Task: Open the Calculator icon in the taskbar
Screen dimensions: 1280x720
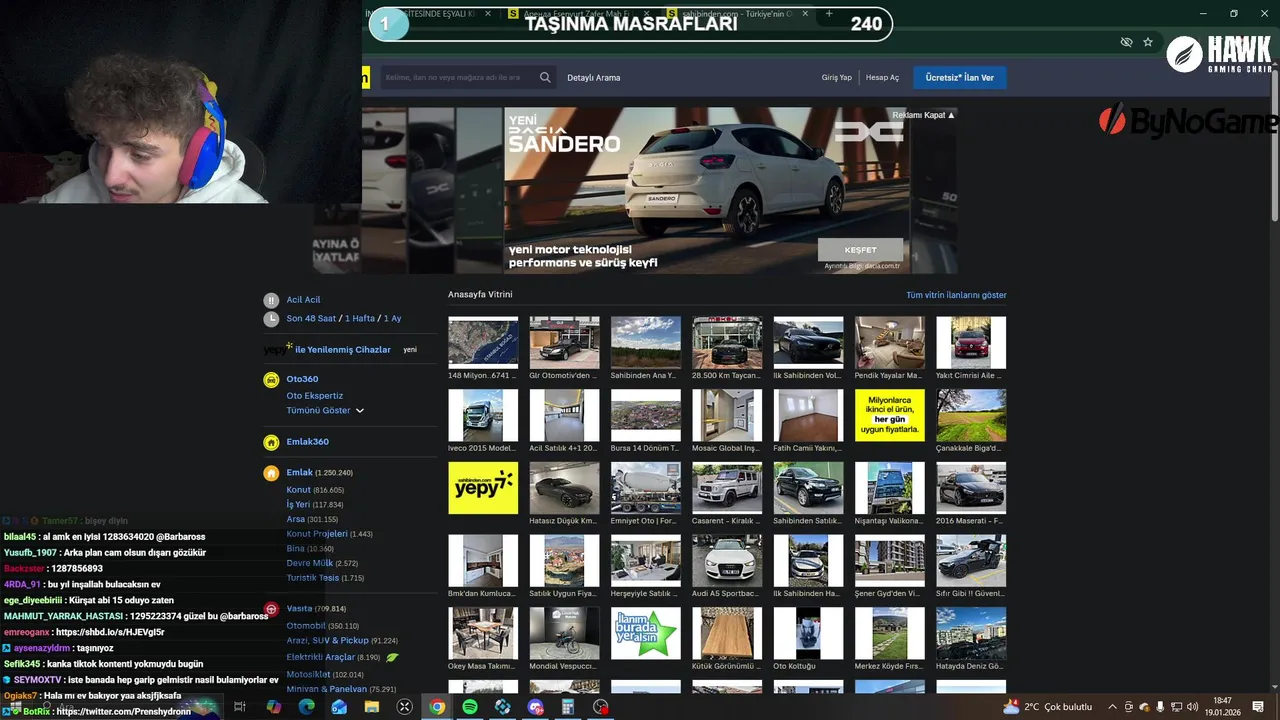Action: coord(568,707)
